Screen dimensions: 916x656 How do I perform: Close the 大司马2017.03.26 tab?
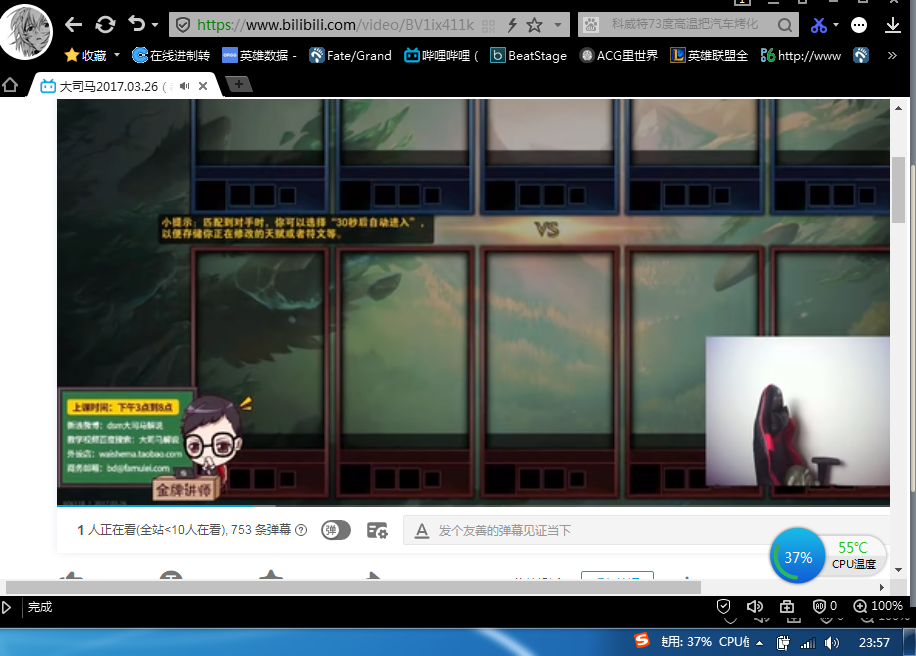[x=203, y=86]
